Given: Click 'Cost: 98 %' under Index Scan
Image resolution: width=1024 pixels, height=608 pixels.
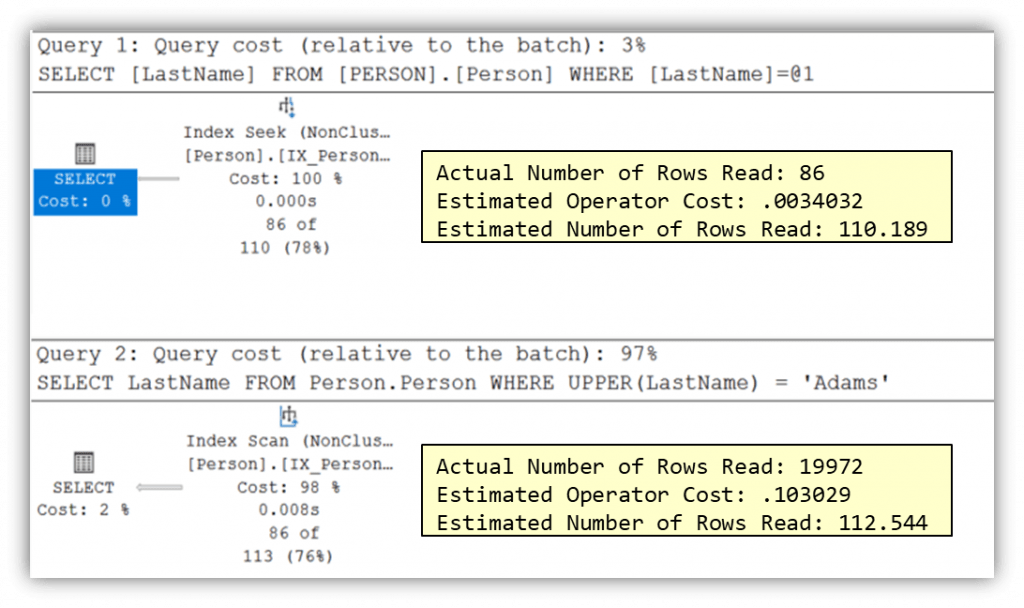Looking at the screenshot, I should (x=287, y=487).
